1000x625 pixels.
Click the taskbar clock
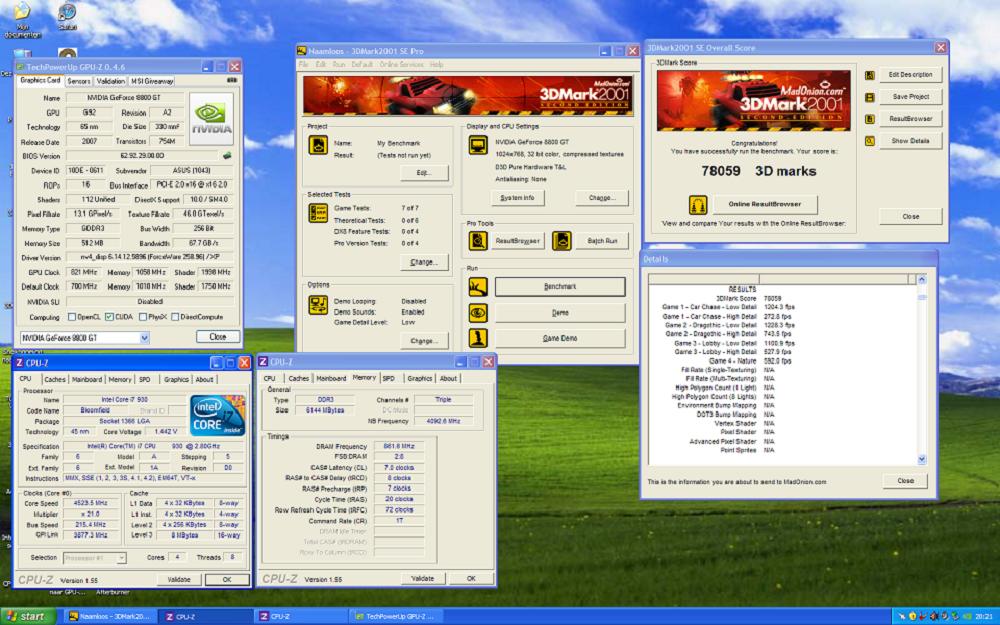(x=983, y=617)
